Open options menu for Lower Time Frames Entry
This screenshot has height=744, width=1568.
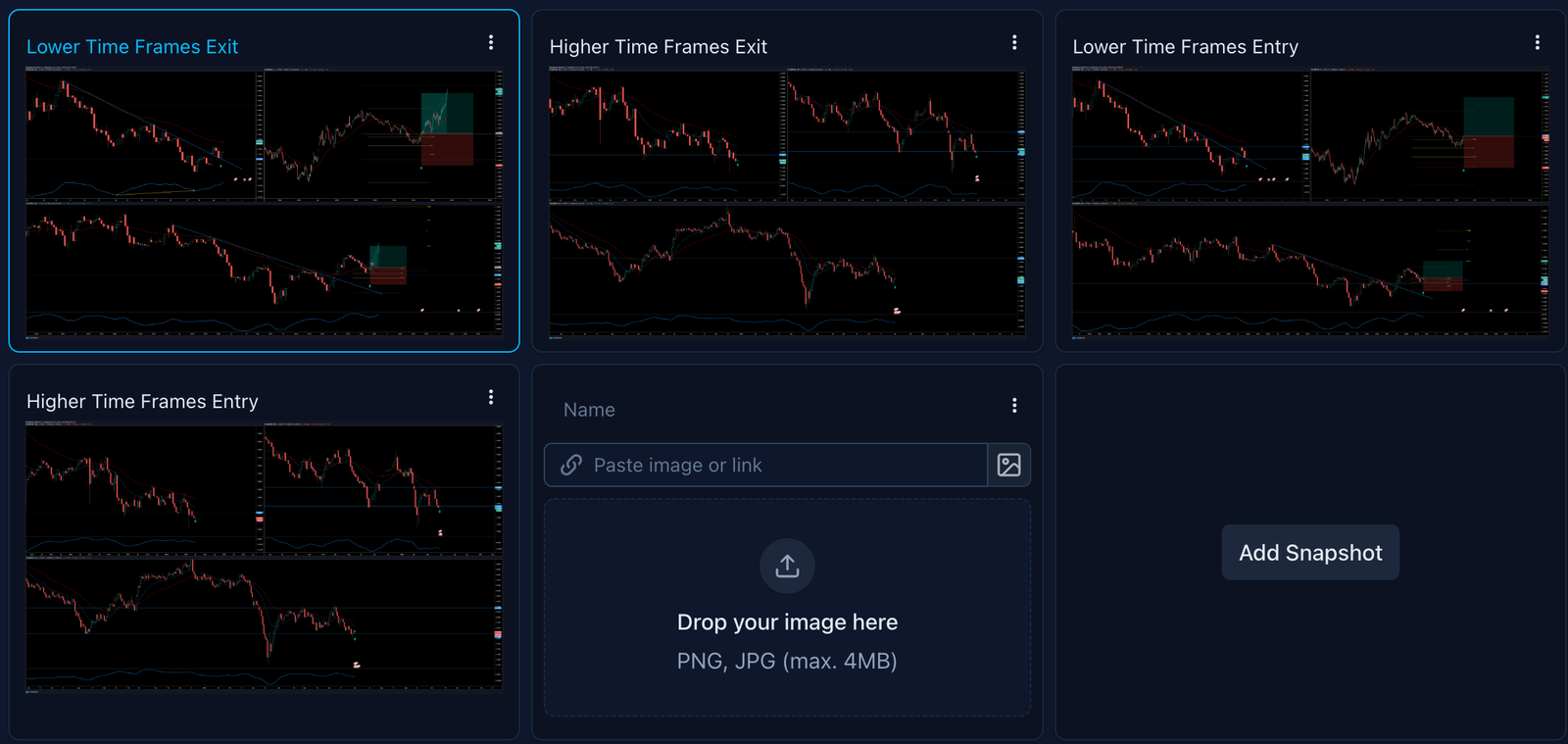point(1537,43)
